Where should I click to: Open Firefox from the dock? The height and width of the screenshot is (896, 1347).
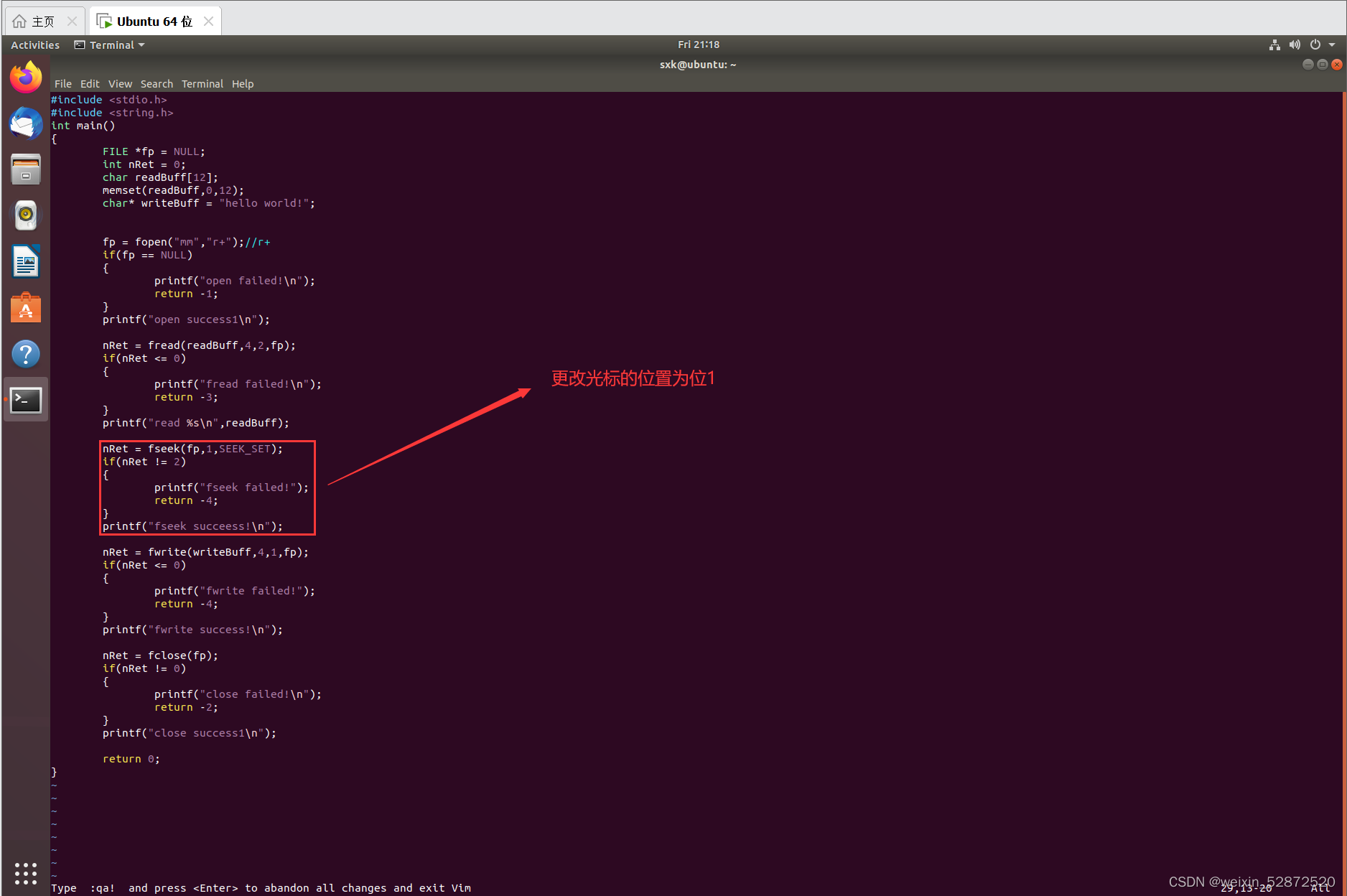26,76
